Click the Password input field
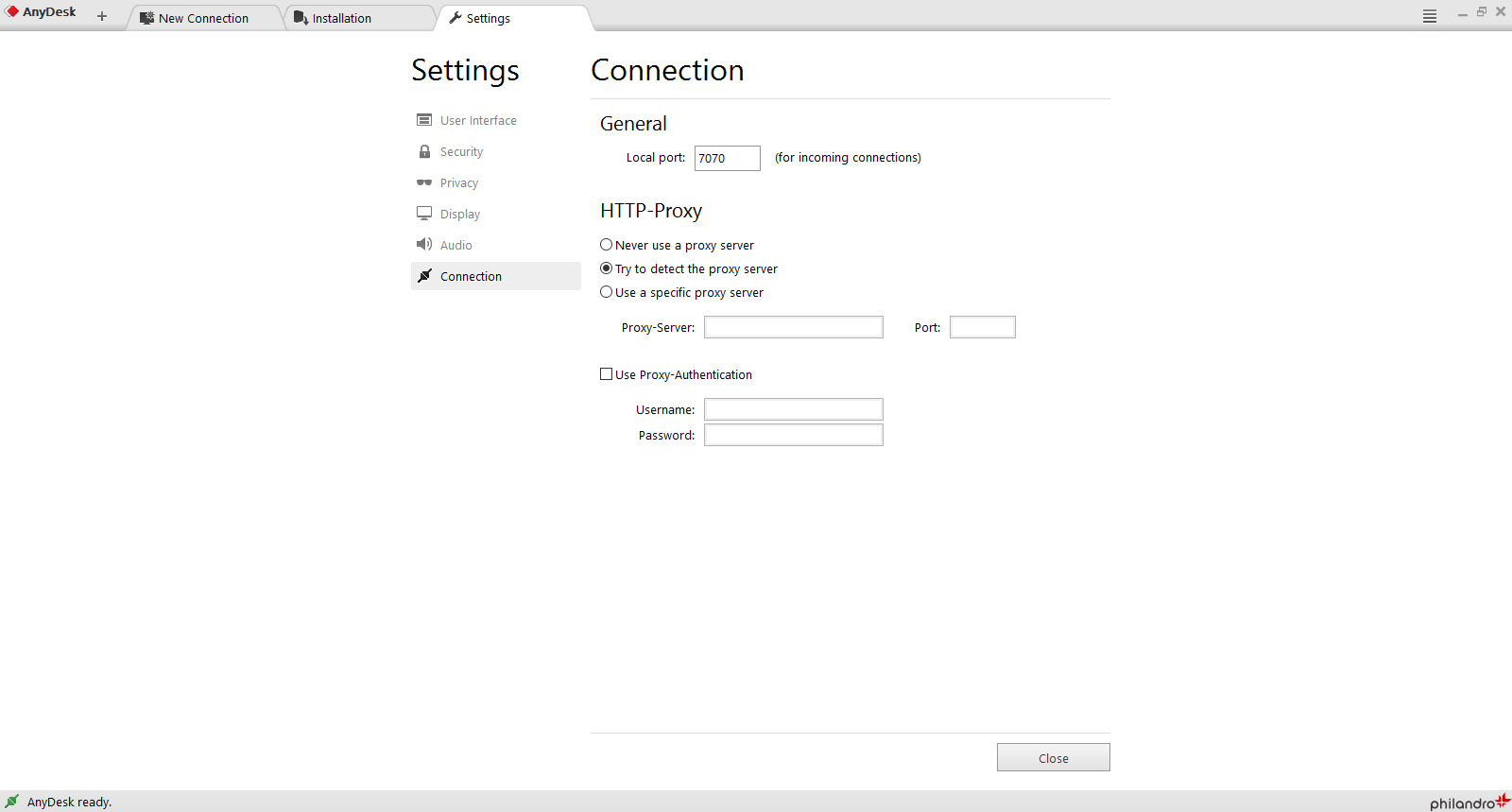Screen dimensions: 1512x812 tap(794, 435)
